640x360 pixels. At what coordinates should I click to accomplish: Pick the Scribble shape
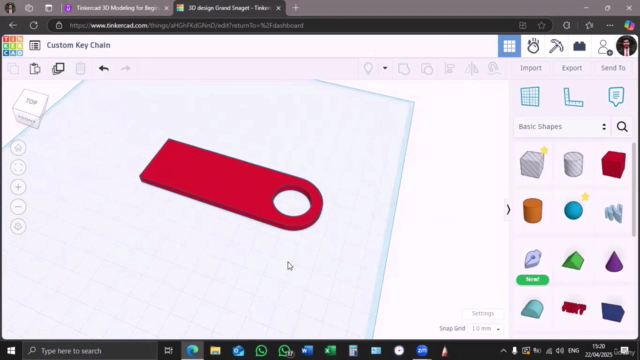[x=613, y=213]
